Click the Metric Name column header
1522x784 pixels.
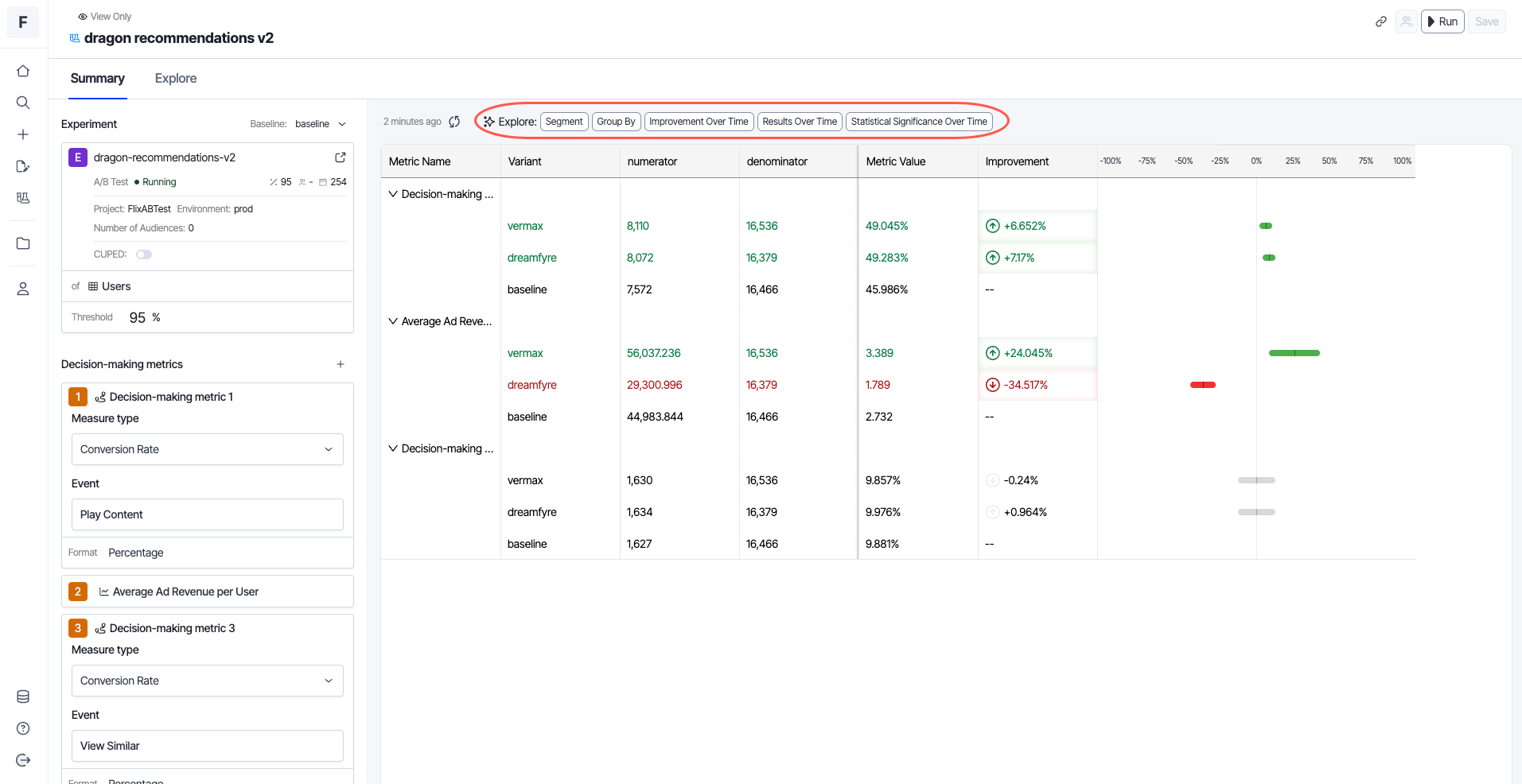pyautogui.click(x=441, y=161)
